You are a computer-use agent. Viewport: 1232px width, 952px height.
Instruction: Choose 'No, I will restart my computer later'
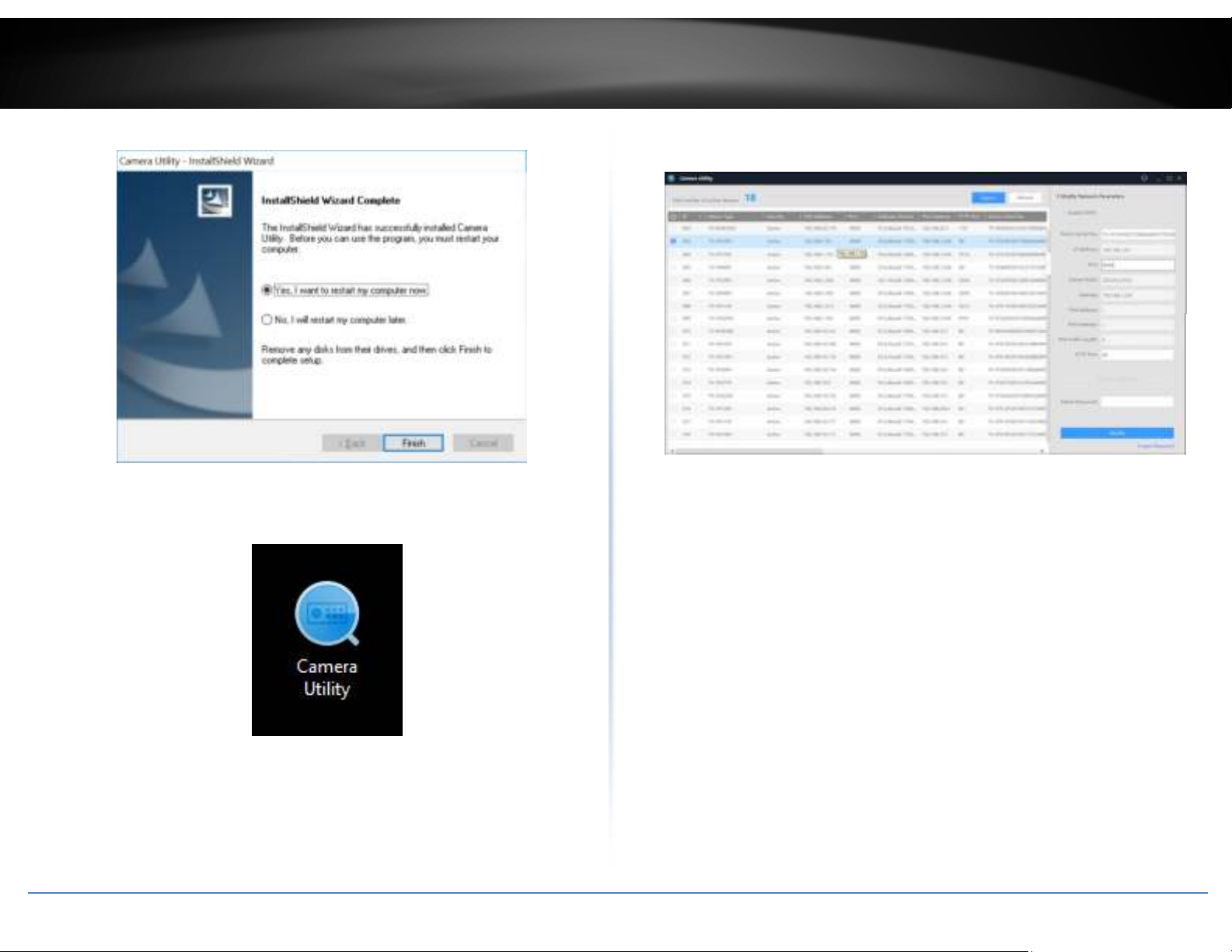coord(267,319)
